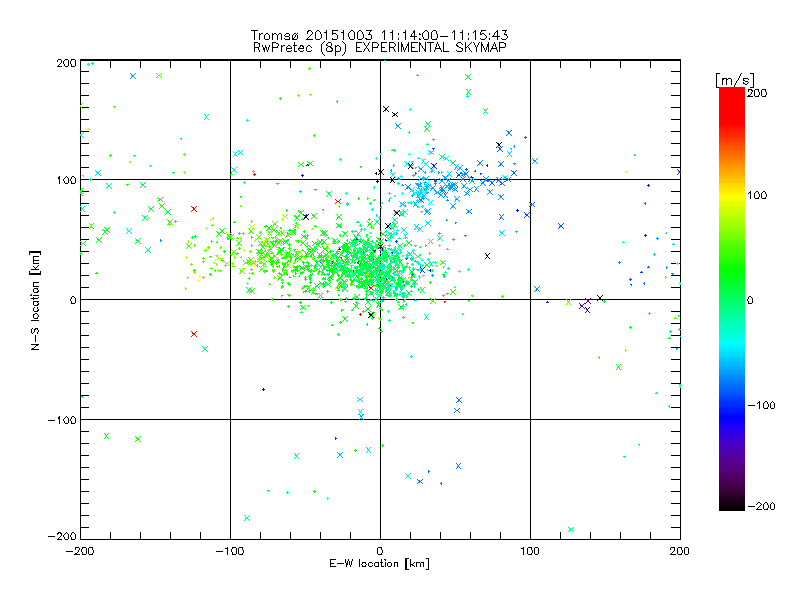Screen dimensions: 800x600
Task: Click the yellow region of the colorbar
Action: [732, 196]
